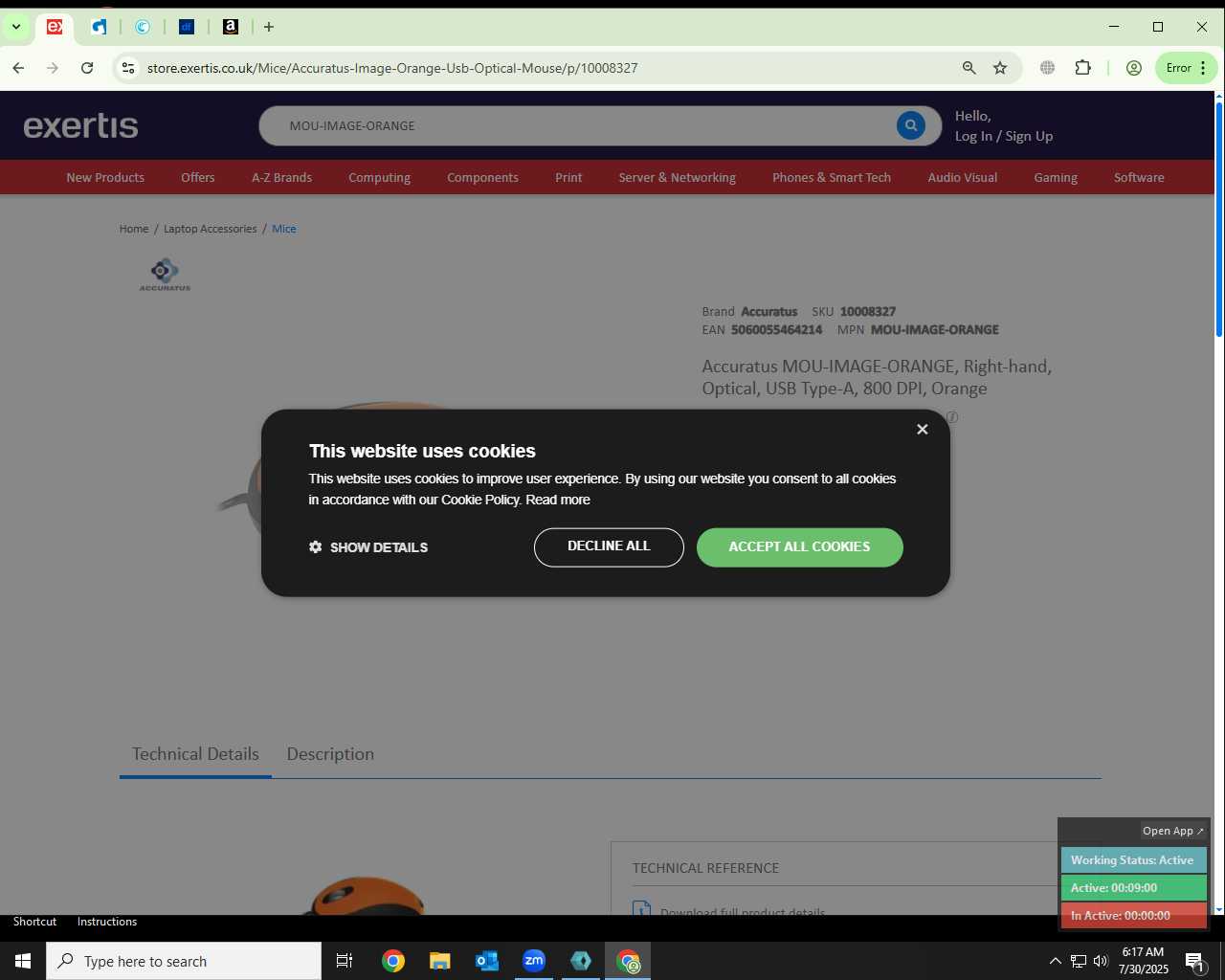This screenshot has height=980, width=1225.
Task: Open the tab search dropdown arrow
Action: (x=16, y=27)
